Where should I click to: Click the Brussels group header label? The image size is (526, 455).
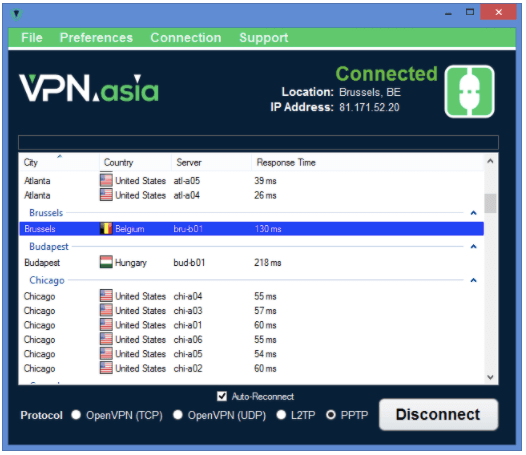pyautogui.click(x=46, y=213)
